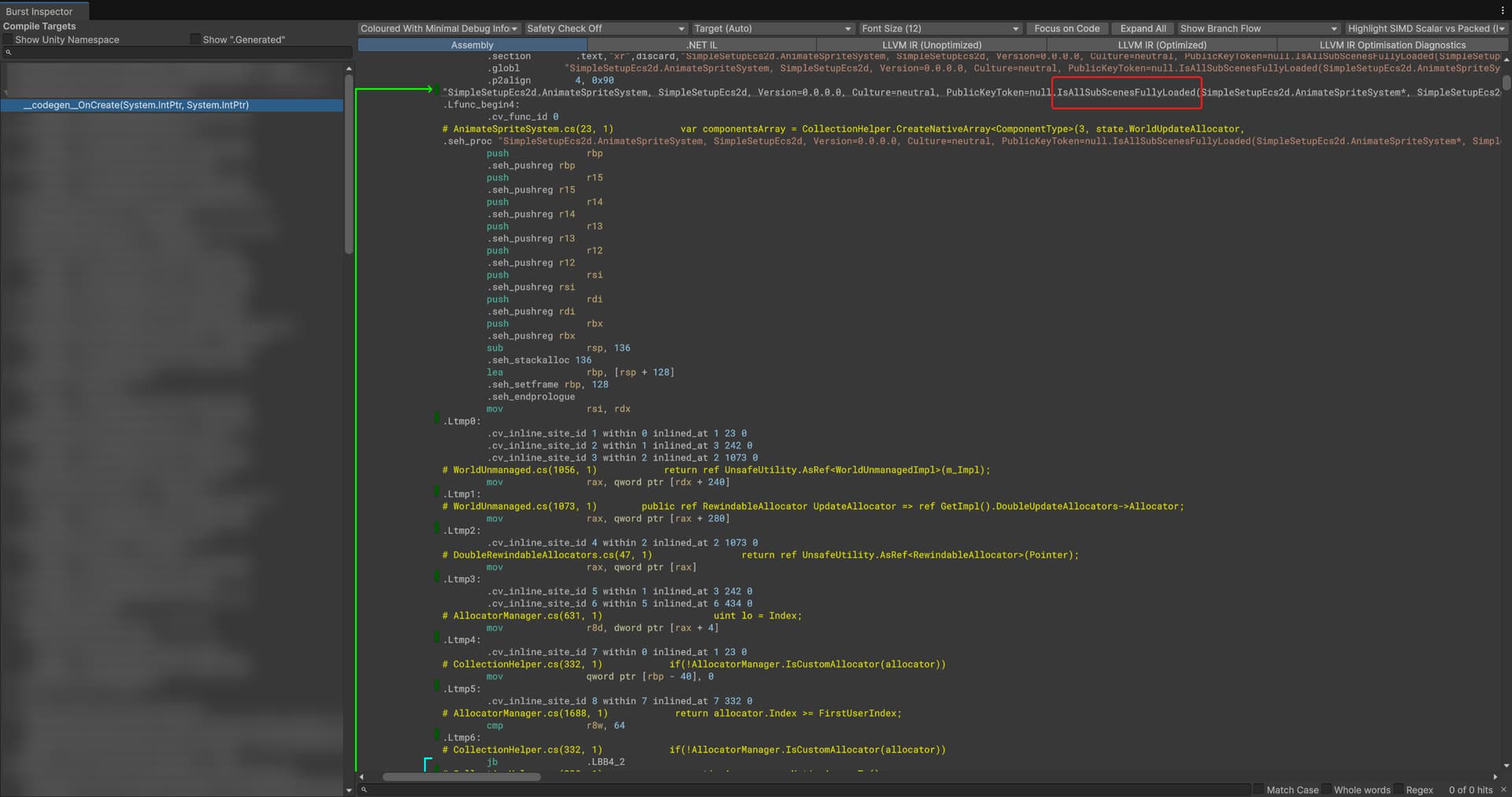This screenshot has width=1512, height=797.
Task: Click the magnifier icon in Compile Targets search
Action: pyautogui.click(x=8, y=53)
